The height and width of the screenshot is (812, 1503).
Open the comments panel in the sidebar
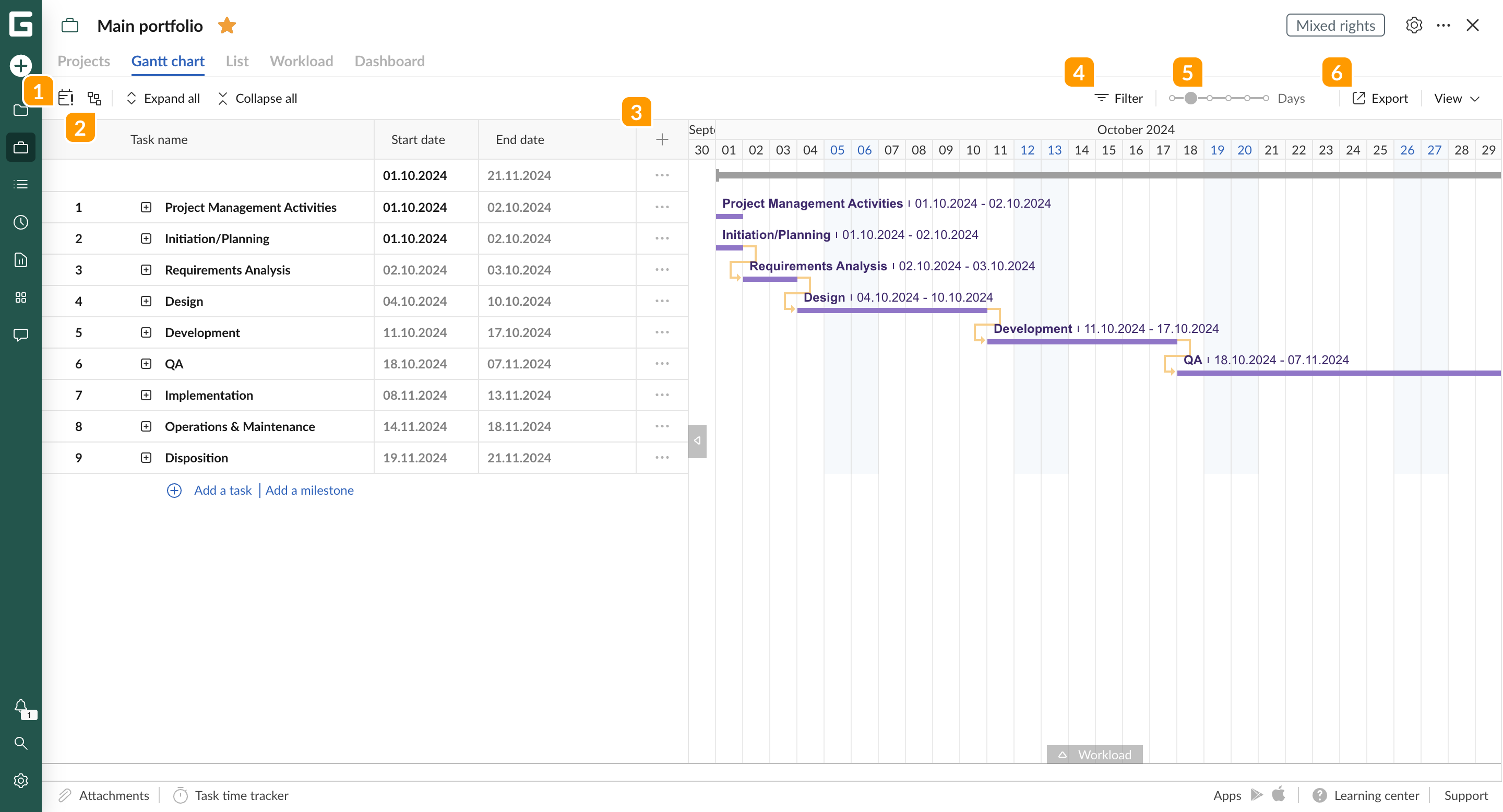click(21, 335)
